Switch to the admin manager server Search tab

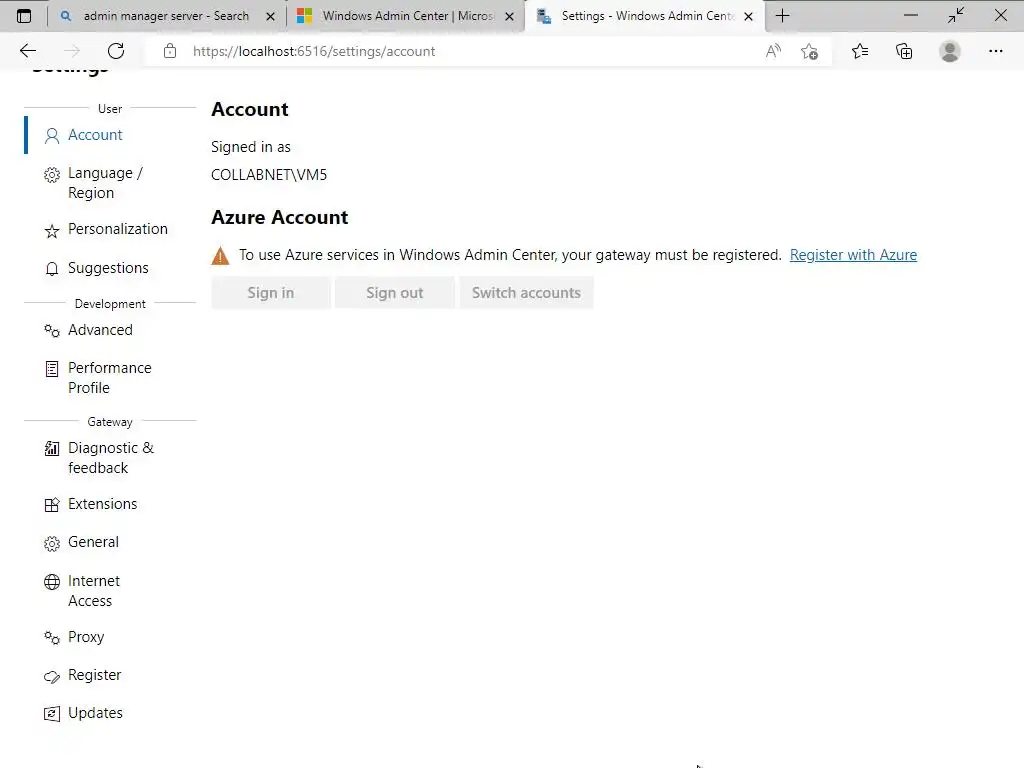pos(166,16)
